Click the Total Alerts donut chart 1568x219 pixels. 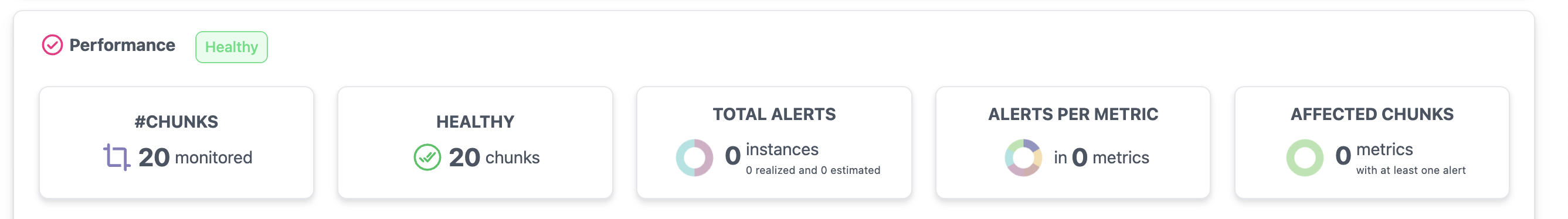coord(694,158)
